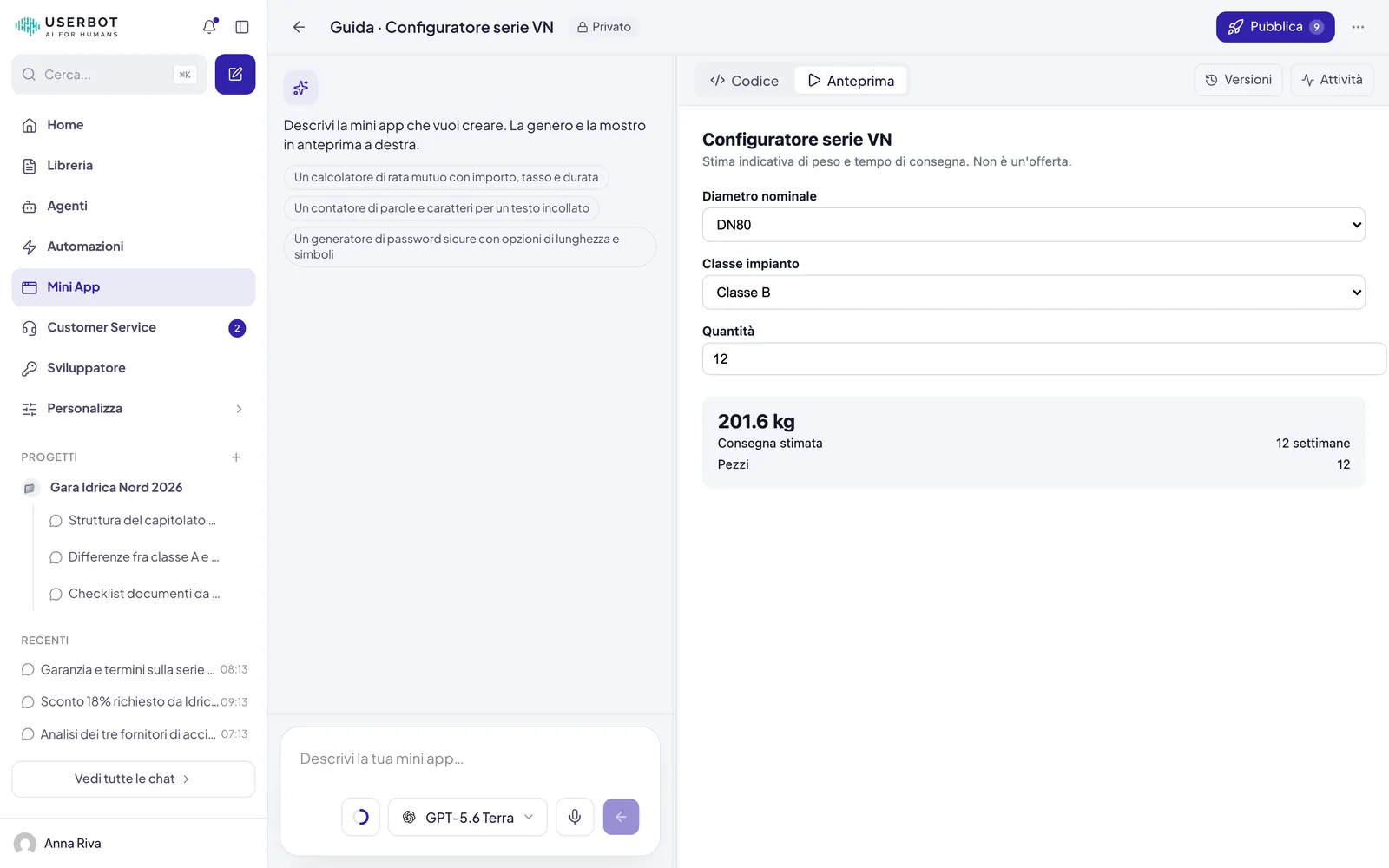Add a new project with plus icon
Screen dimensions: 1389x868
[236, 457]
